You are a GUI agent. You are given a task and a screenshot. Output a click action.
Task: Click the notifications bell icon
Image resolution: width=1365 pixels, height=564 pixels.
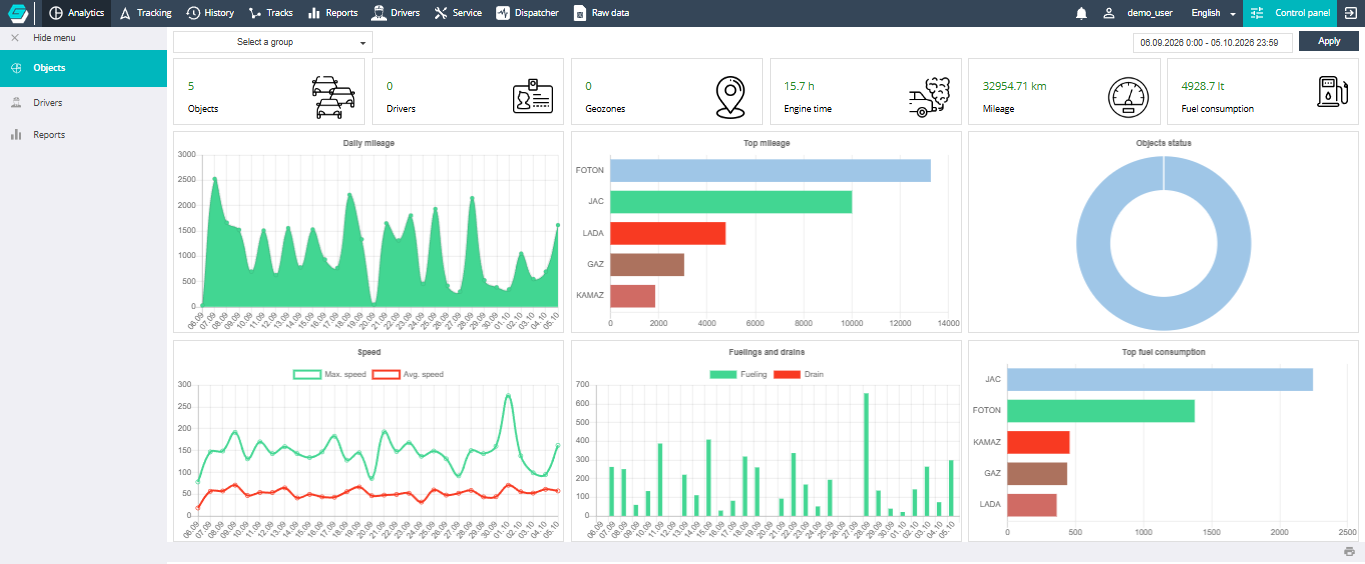[1081, 13]
